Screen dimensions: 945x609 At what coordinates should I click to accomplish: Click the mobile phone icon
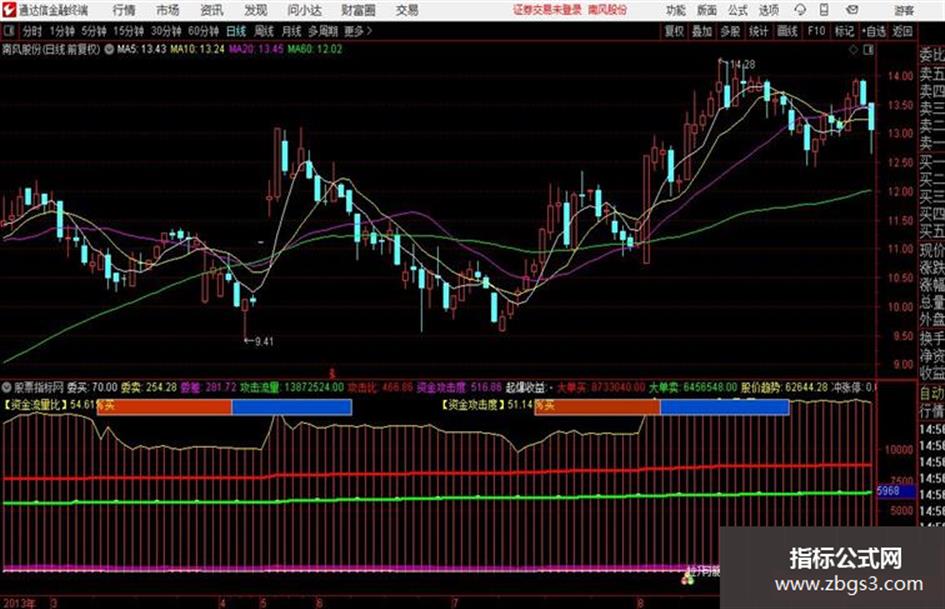824,10
